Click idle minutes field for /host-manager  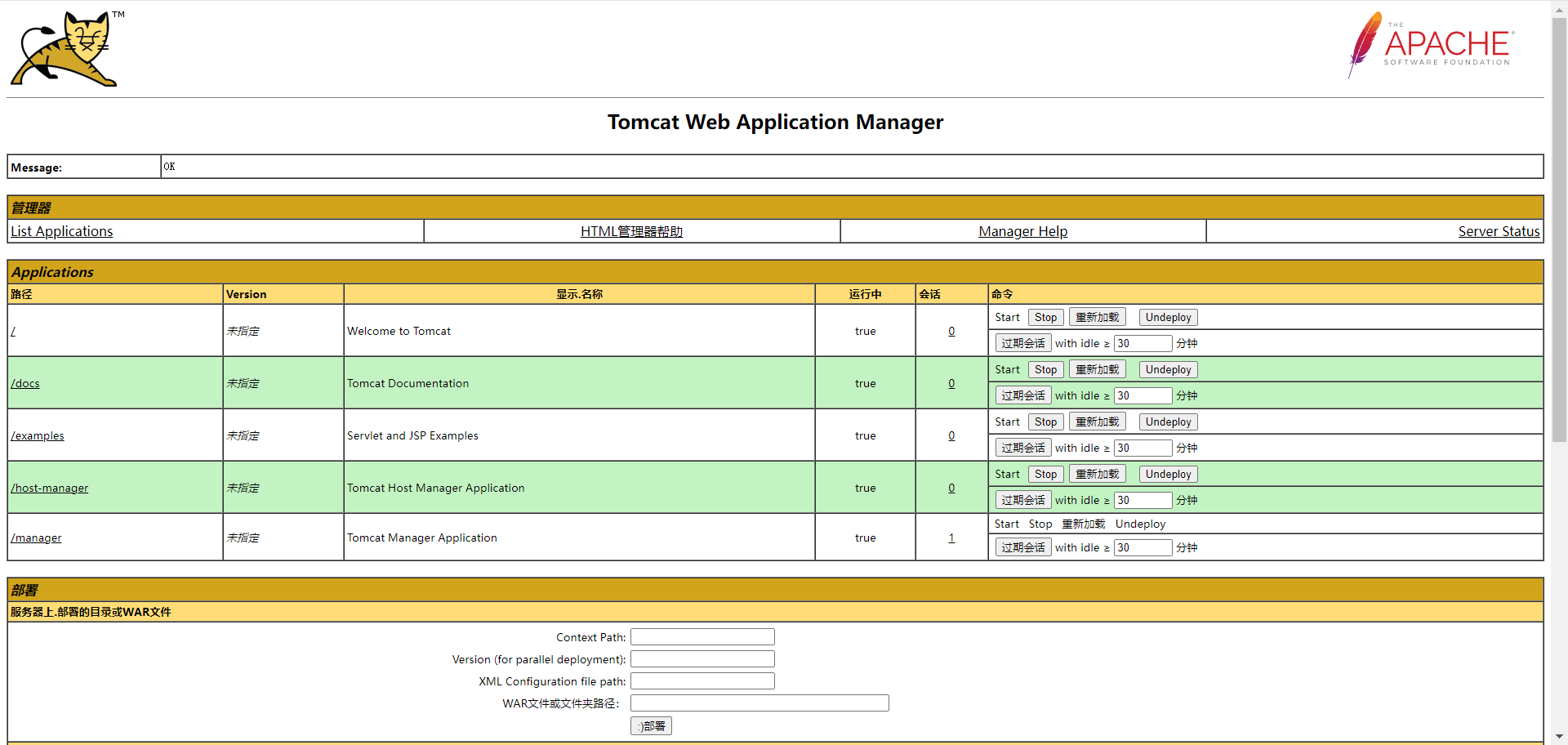coord(1143,500)
